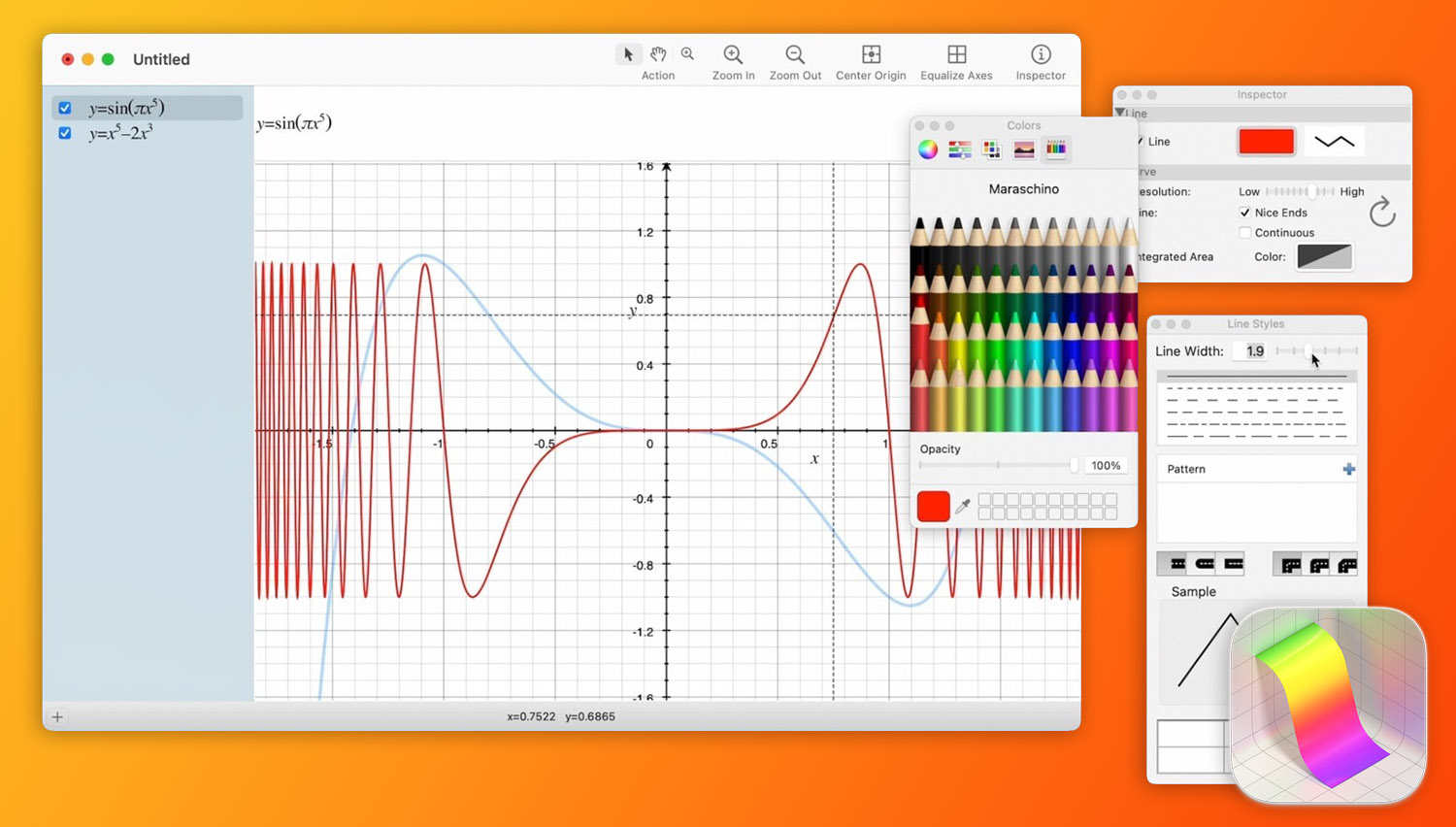
Task: Click the Line Width value field
Action: (1254, 351)
